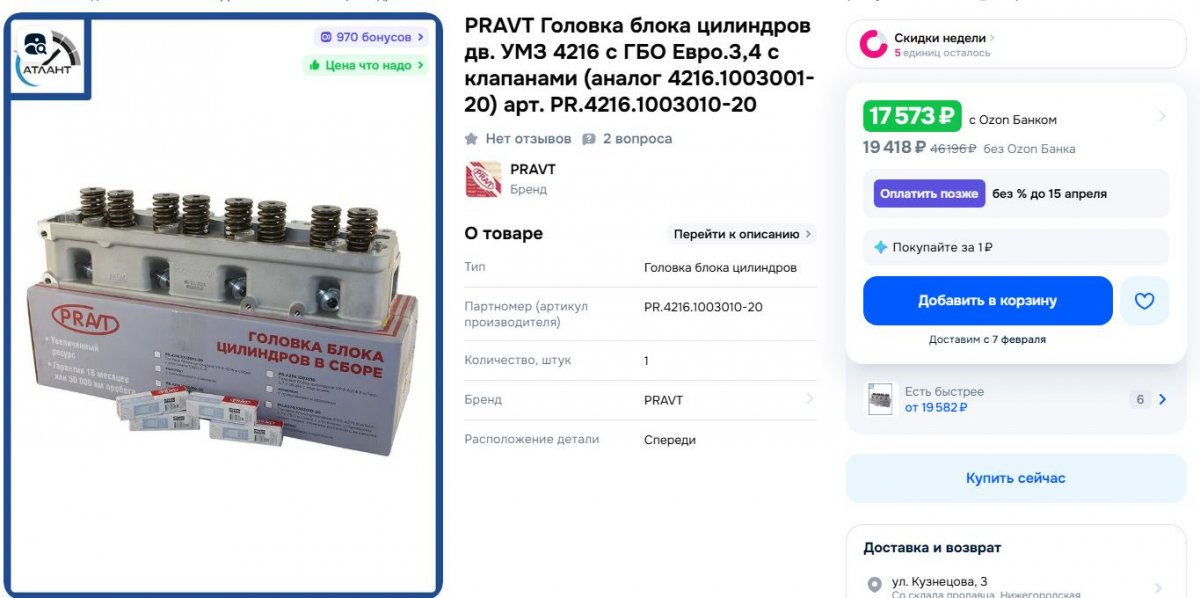The height and width of the screenshot is (598, 1200).
Task: Click the location pin near ул. Кузнецова
Action: (875, 584)
